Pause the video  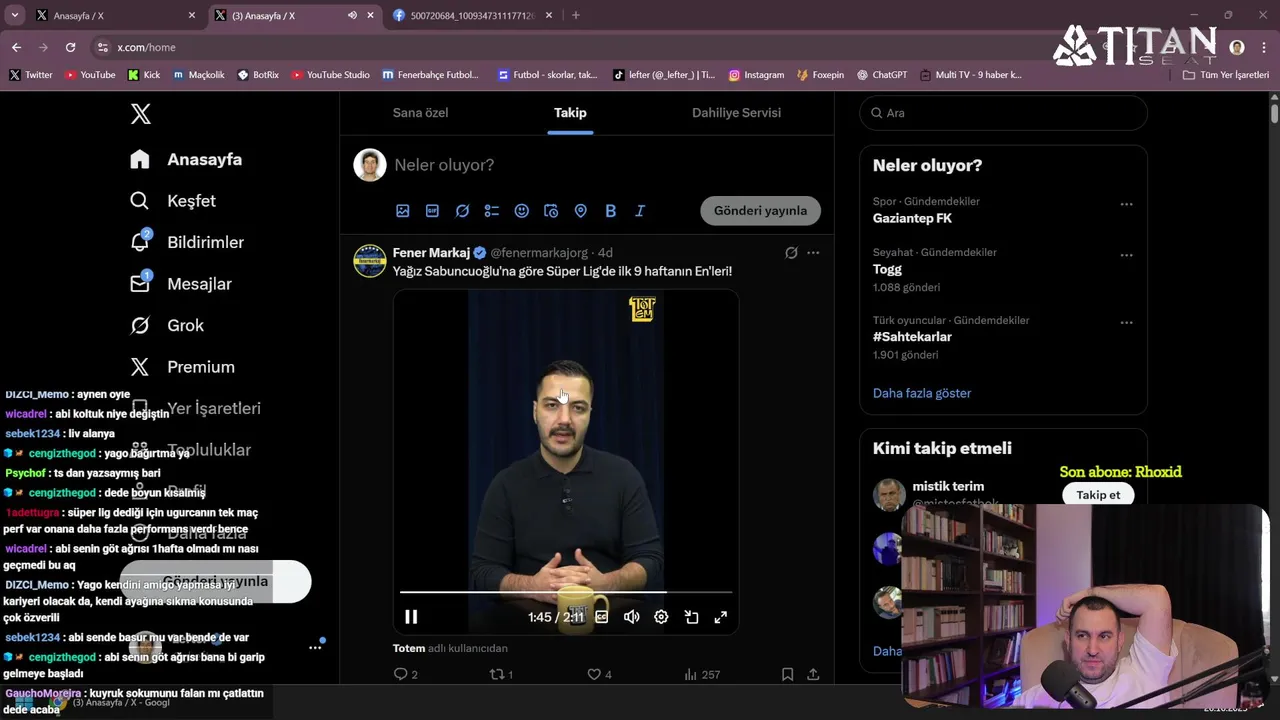(x=411, y=617)
